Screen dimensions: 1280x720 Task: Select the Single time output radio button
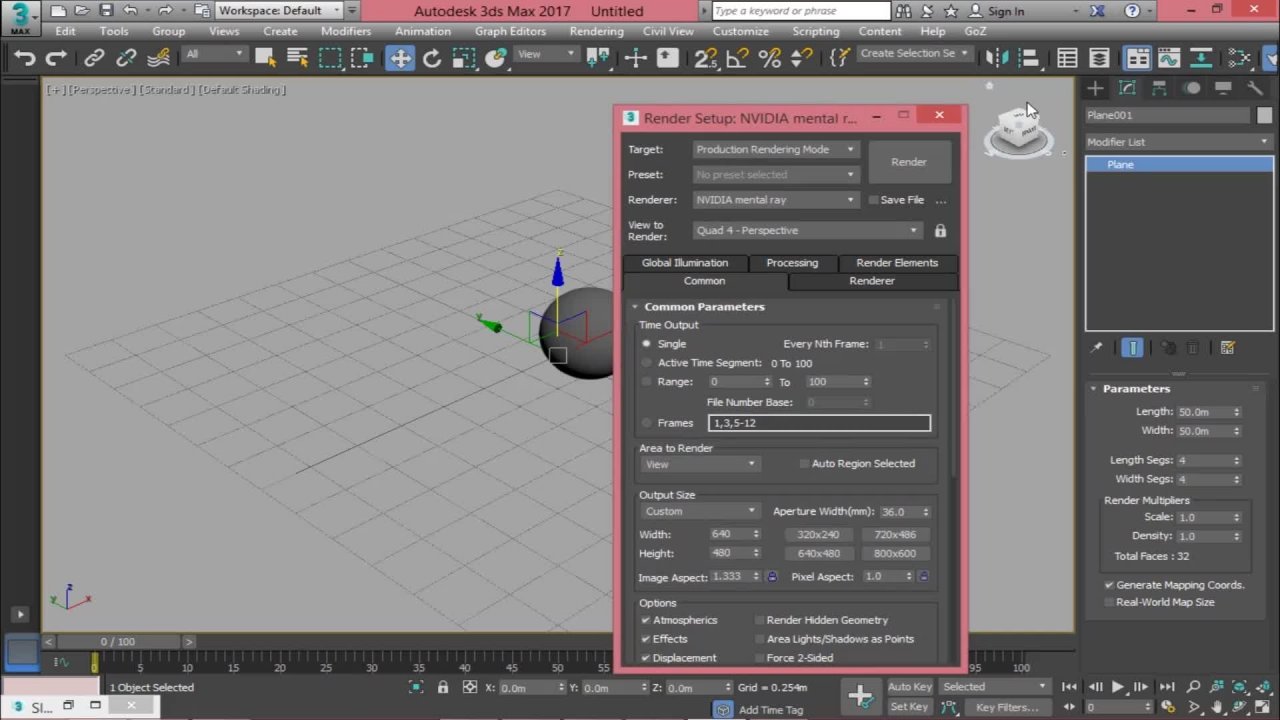click(646, 343)
